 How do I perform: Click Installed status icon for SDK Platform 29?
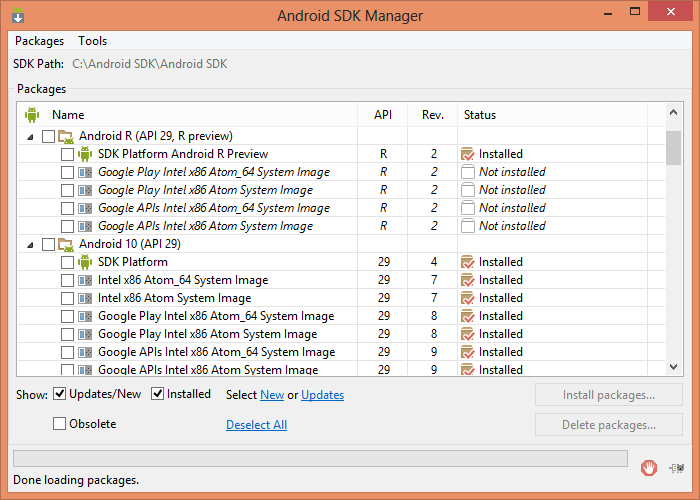pos(467,262)
